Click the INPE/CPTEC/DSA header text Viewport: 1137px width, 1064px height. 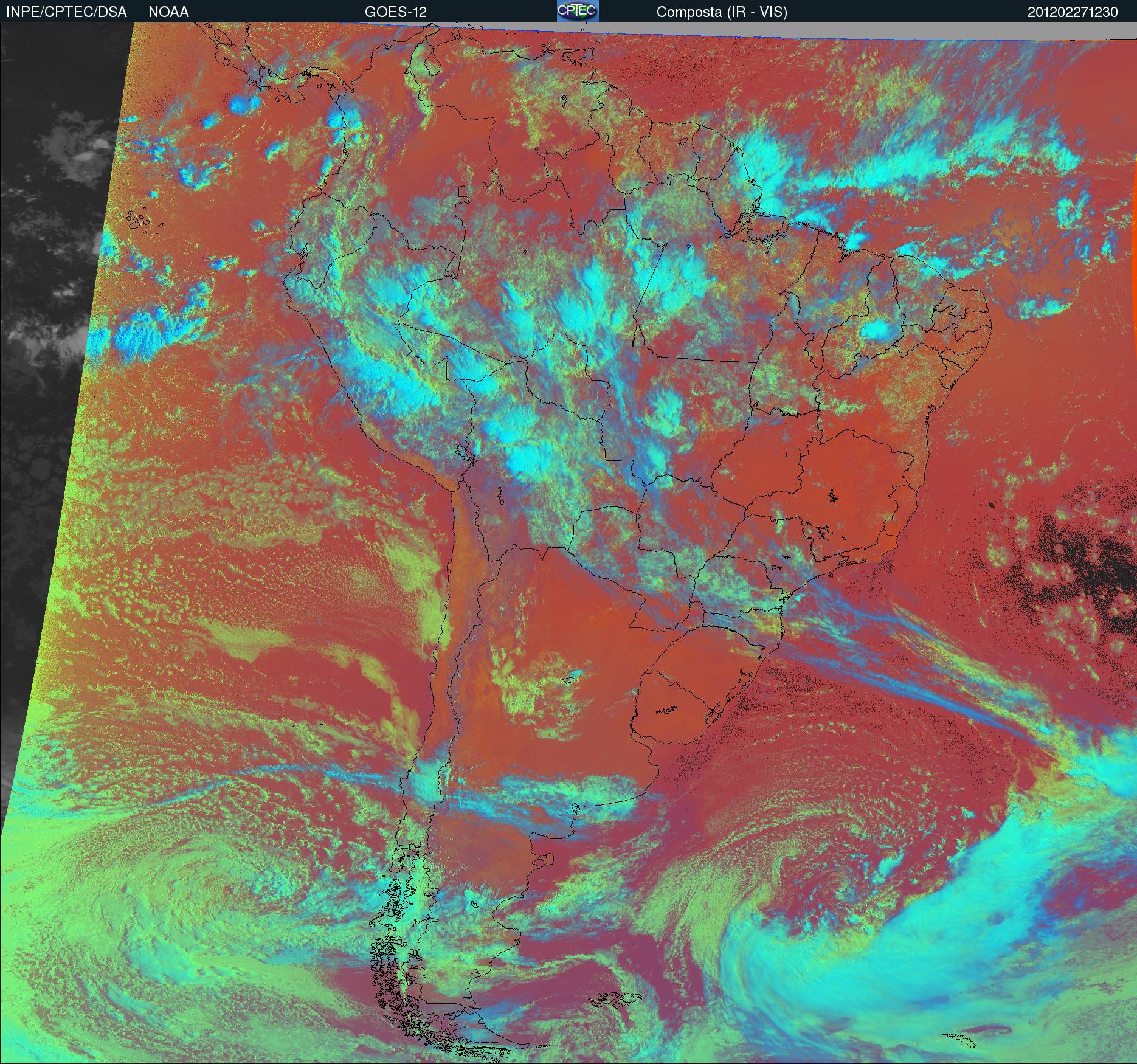coord(66,12)
